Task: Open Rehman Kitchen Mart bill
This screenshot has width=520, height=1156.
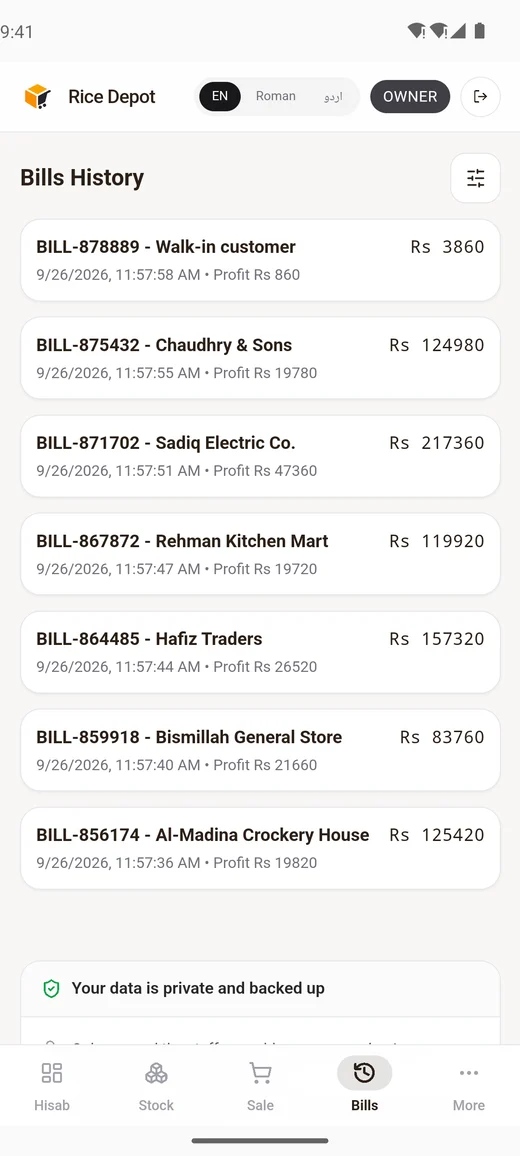Action: [x=260, y=554]
